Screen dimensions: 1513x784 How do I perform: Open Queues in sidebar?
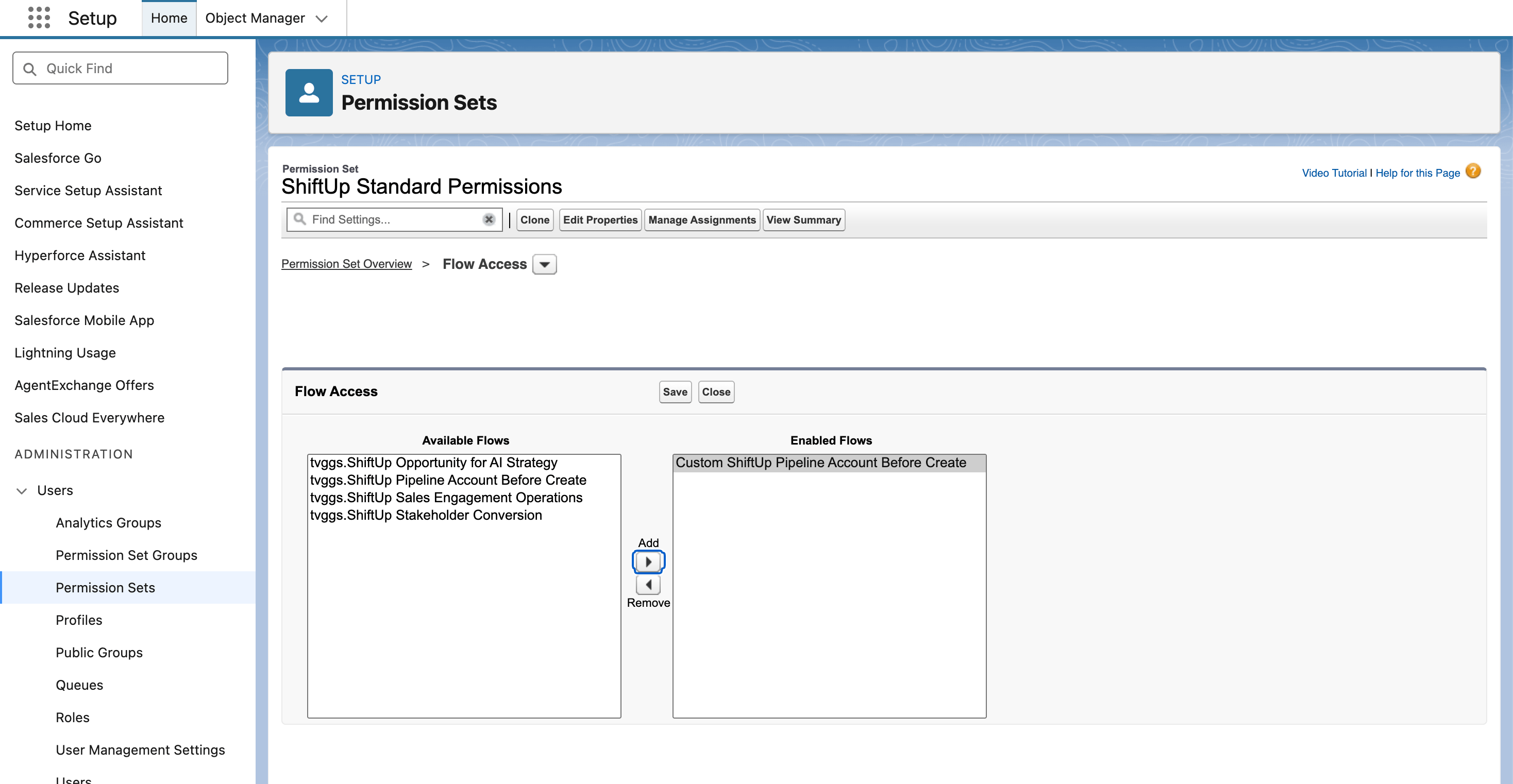pyautogui.click(x=79, y=685)
